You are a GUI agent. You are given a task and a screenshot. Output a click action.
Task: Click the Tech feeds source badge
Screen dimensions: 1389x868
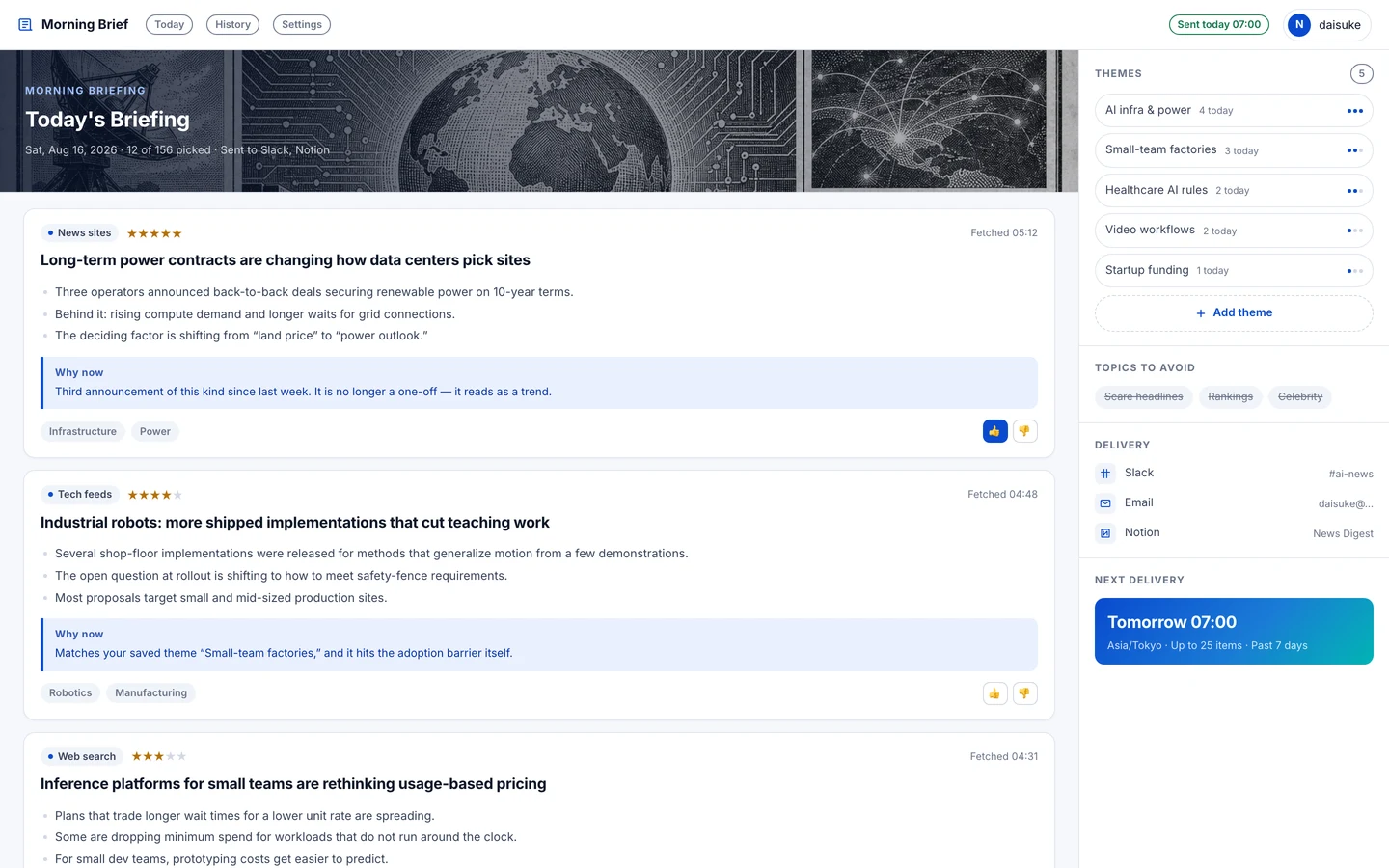coord(80,495)
